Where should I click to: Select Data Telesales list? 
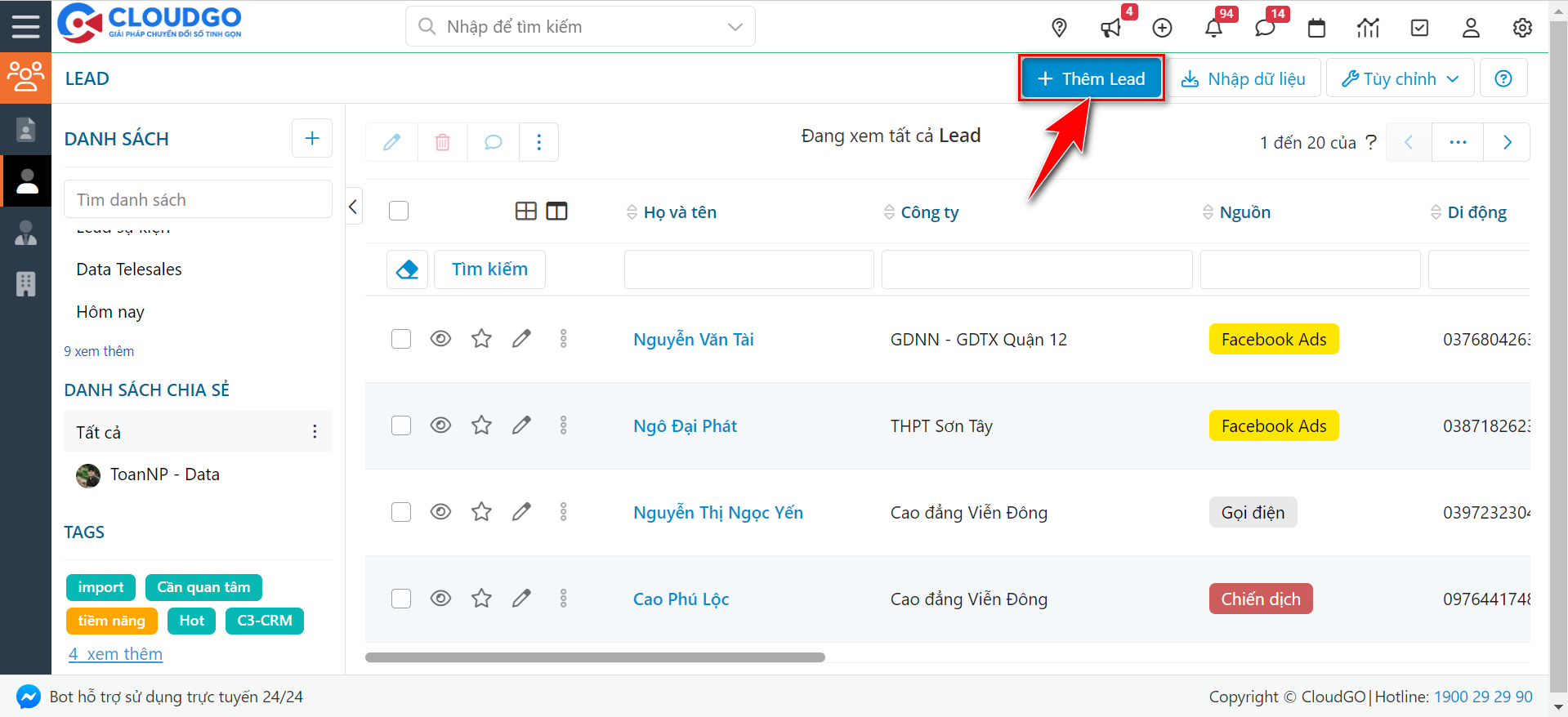pos(129,269)
